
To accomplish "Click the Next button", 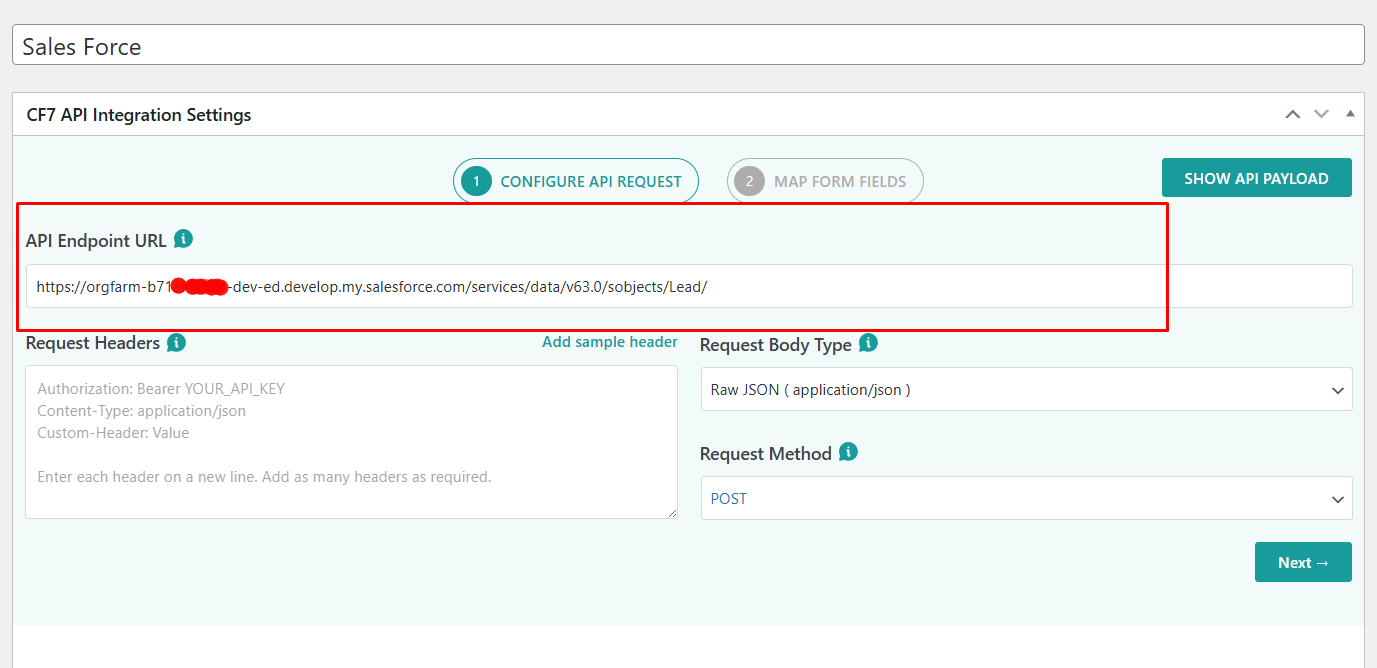I will point(1302,561).
